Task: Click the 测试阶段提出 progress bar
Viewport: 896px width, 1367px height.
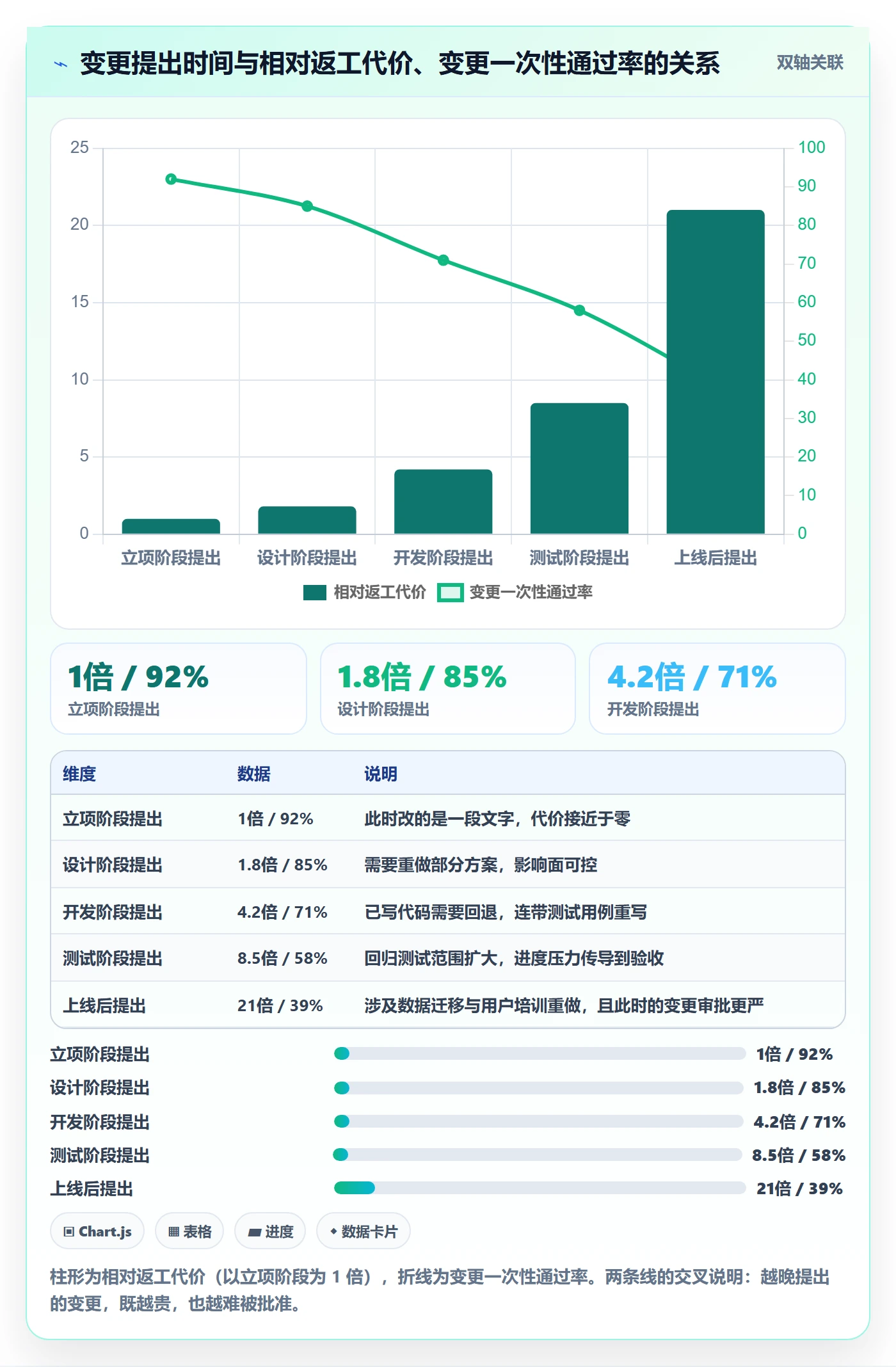Action: (x=538, y=1155)
